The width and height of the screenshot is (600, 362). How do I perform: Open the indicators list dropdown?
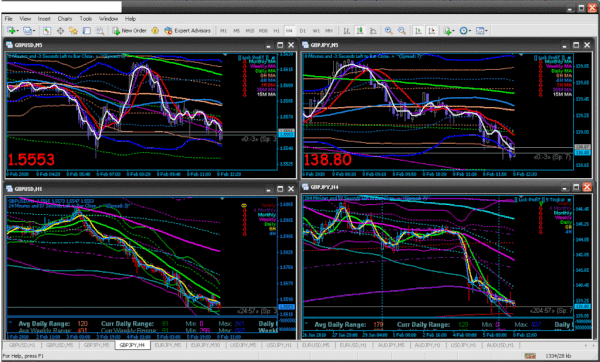tap(448, 31)
